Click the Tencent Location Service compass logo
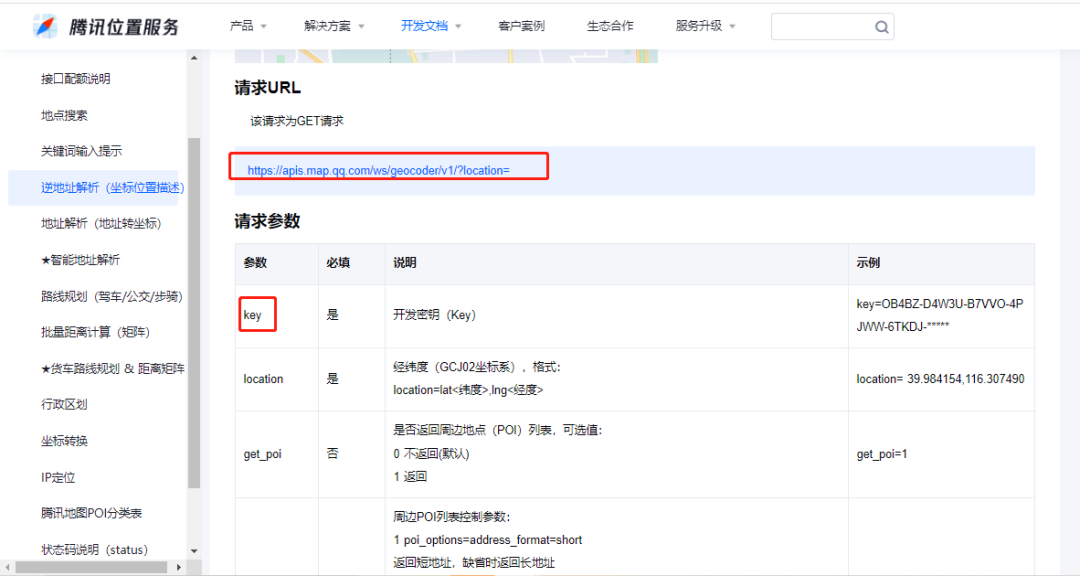The image size is (1080, 576). pos(43,25)
